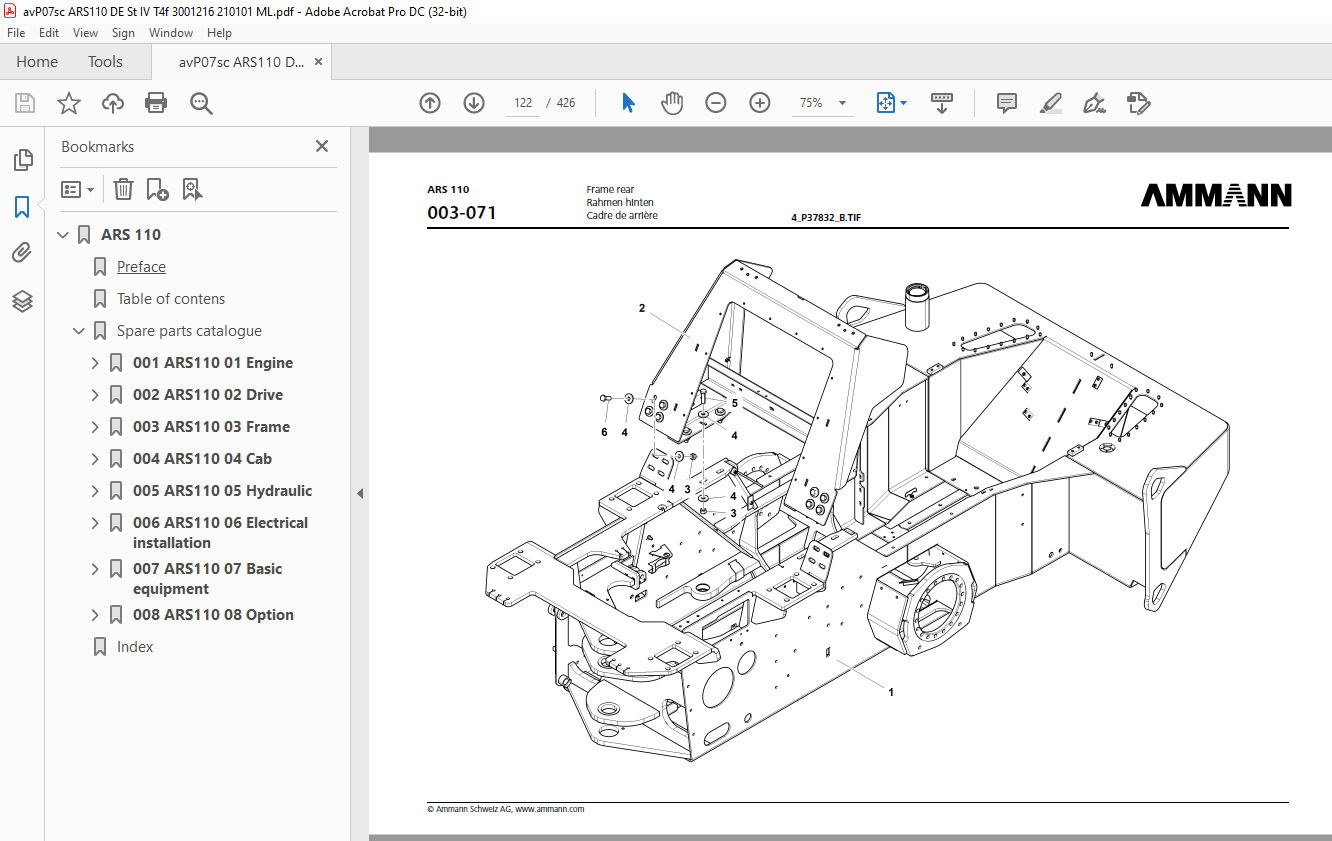
Task: Collapse the ARS 110 bookmark tree
Action: 64,235
